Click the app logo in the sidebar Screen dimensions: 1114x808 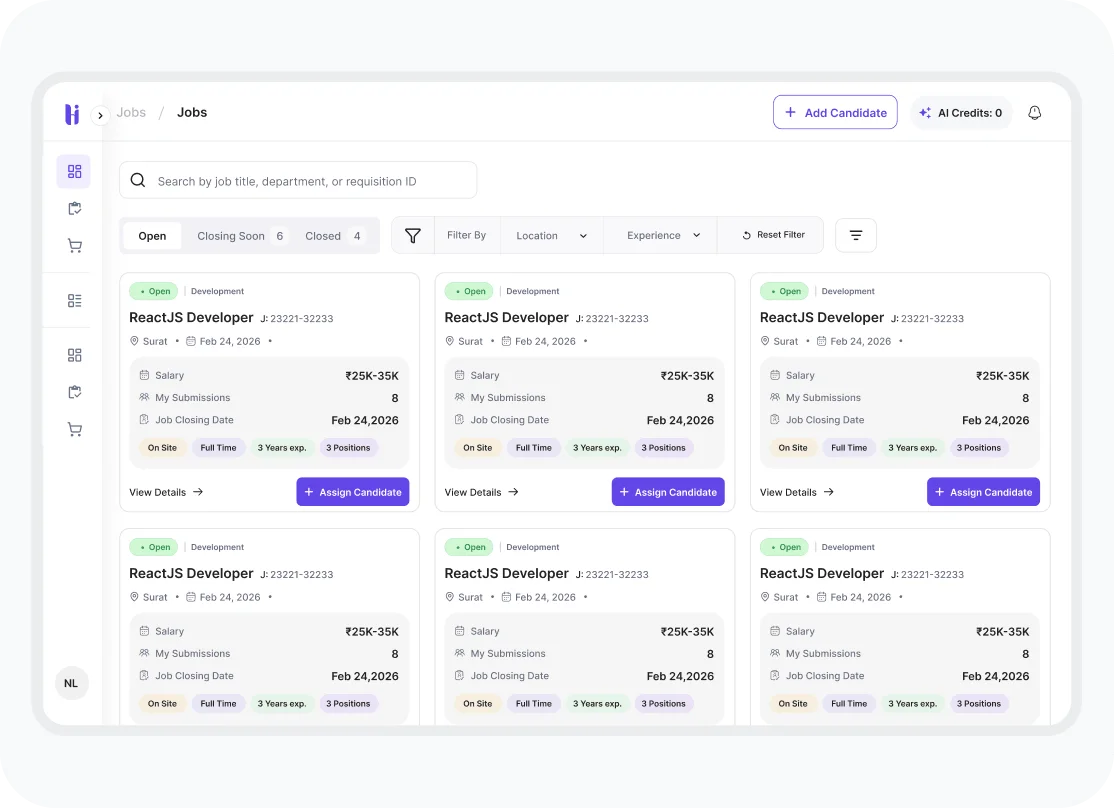pos(72,114)
